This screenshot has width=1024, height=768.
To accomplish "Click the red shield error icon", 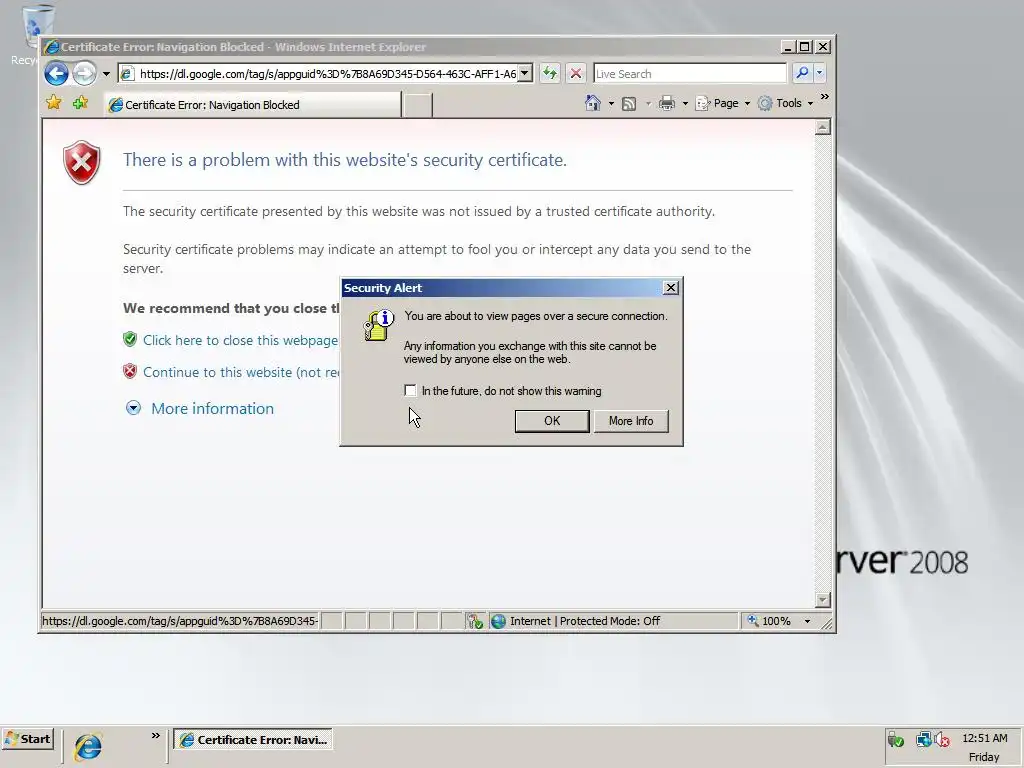I will (x=82, y=162).
